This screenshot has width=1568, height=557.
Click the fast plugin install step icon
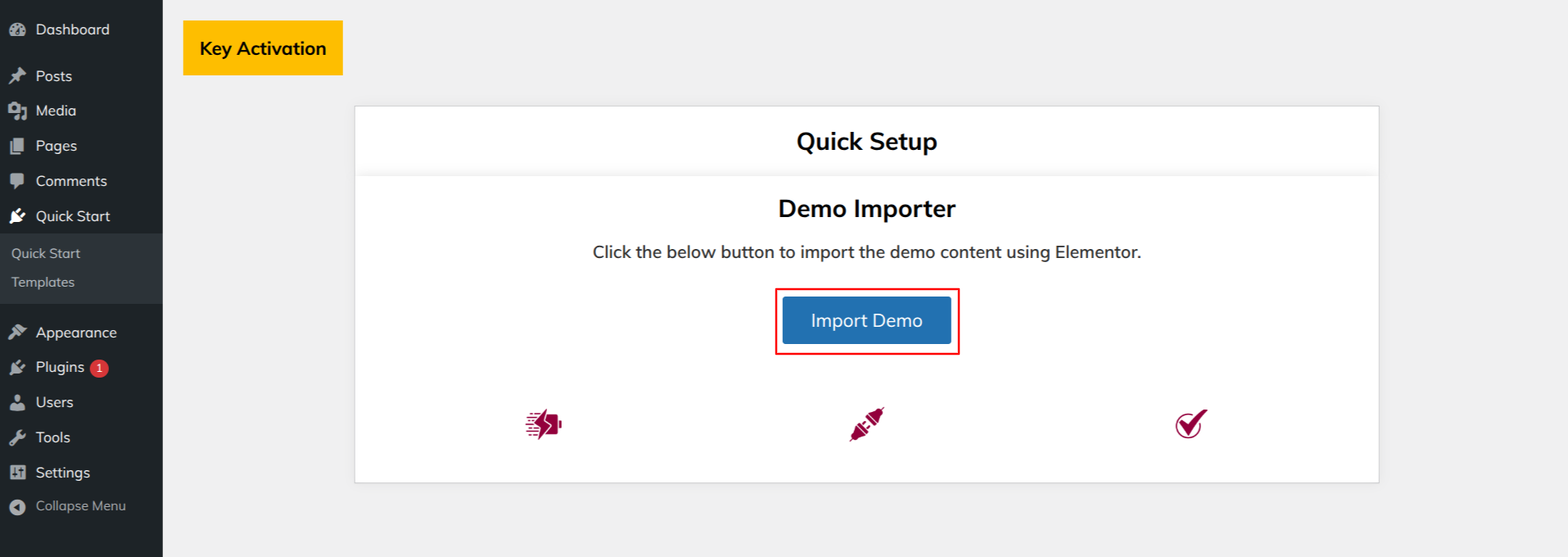543,424
